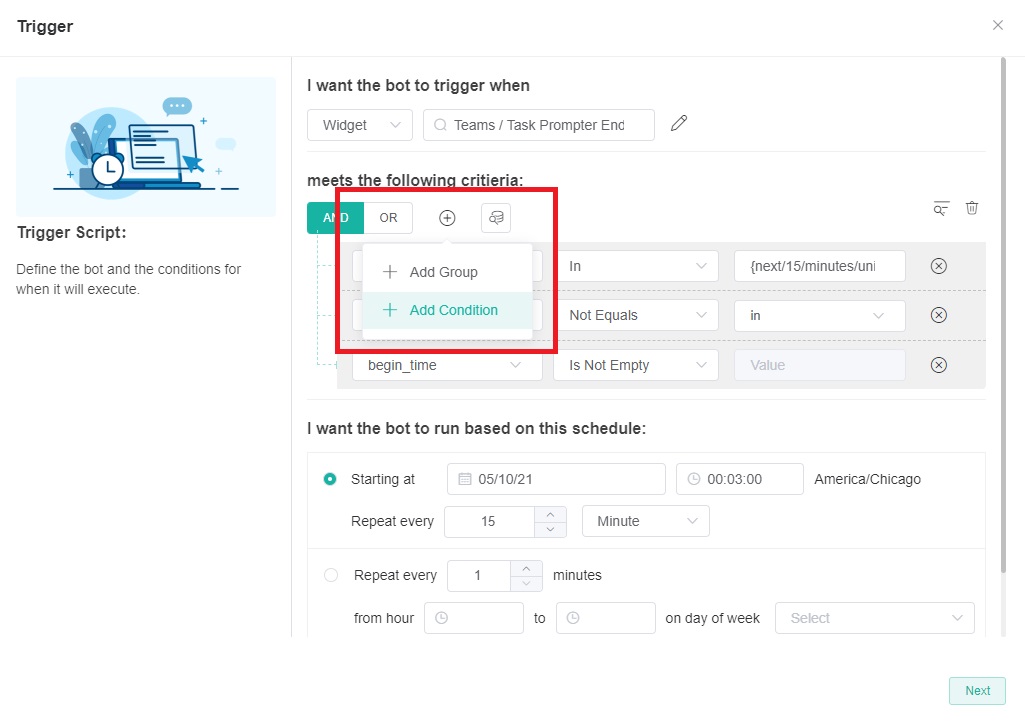
Task: Select the Repeat every minutes radio button
Action: click(x=331, y=575)
